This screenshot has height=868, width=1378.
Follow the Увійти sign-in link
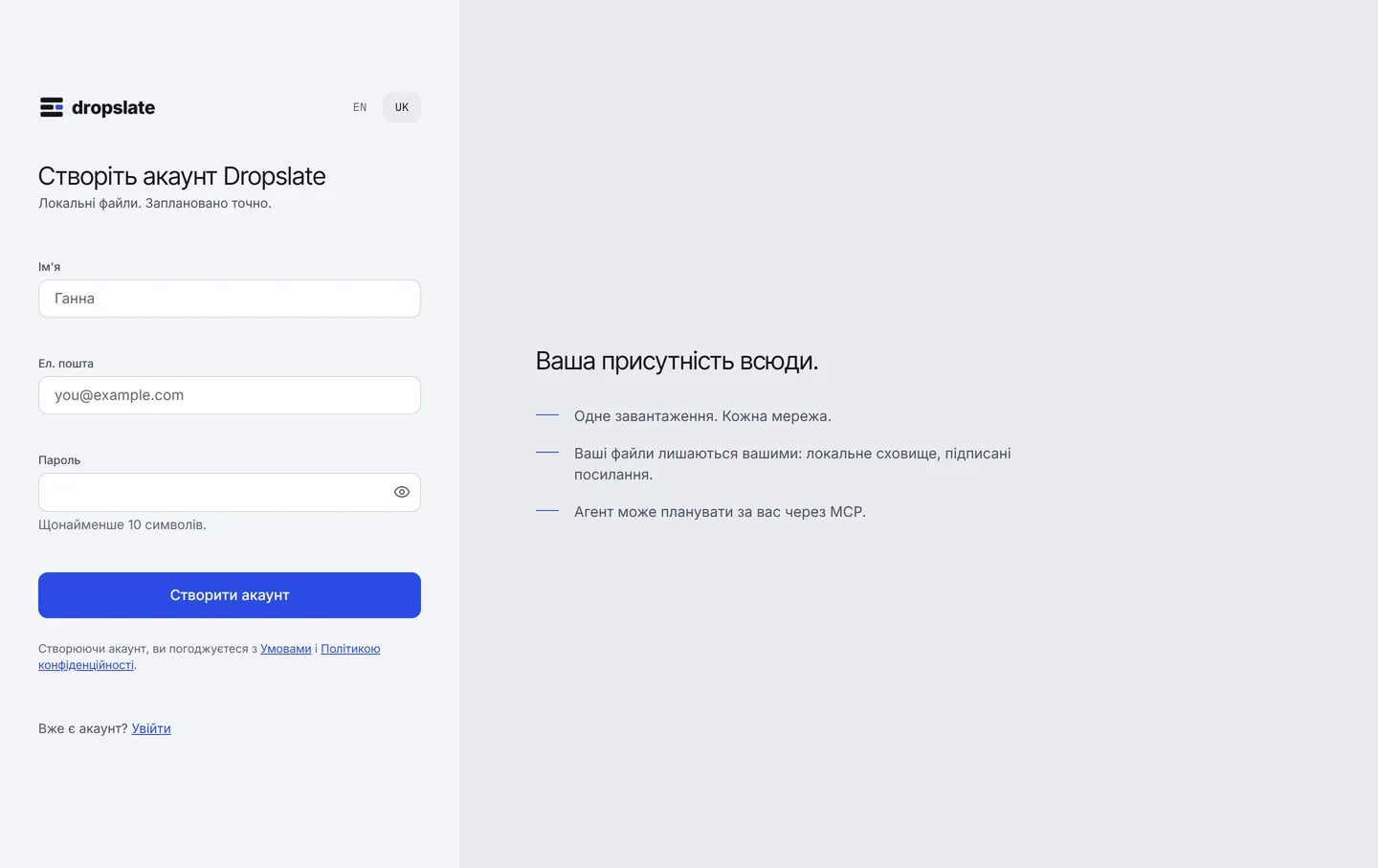[x=151, y=728]
